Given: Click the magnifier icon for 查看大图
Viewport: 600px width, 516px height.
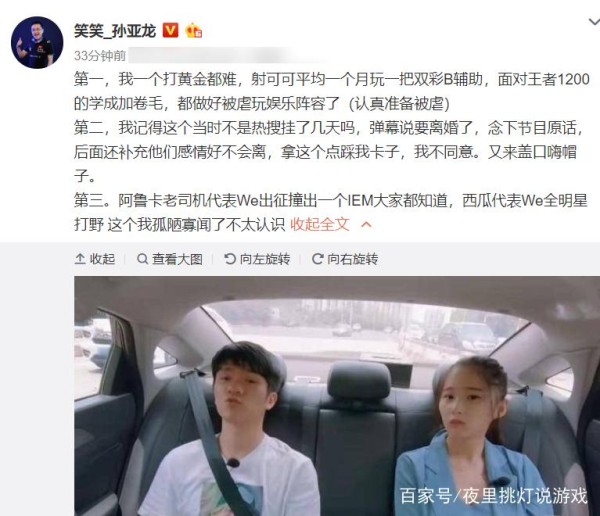Looking at the screenshot, I should tap(142, 259).
